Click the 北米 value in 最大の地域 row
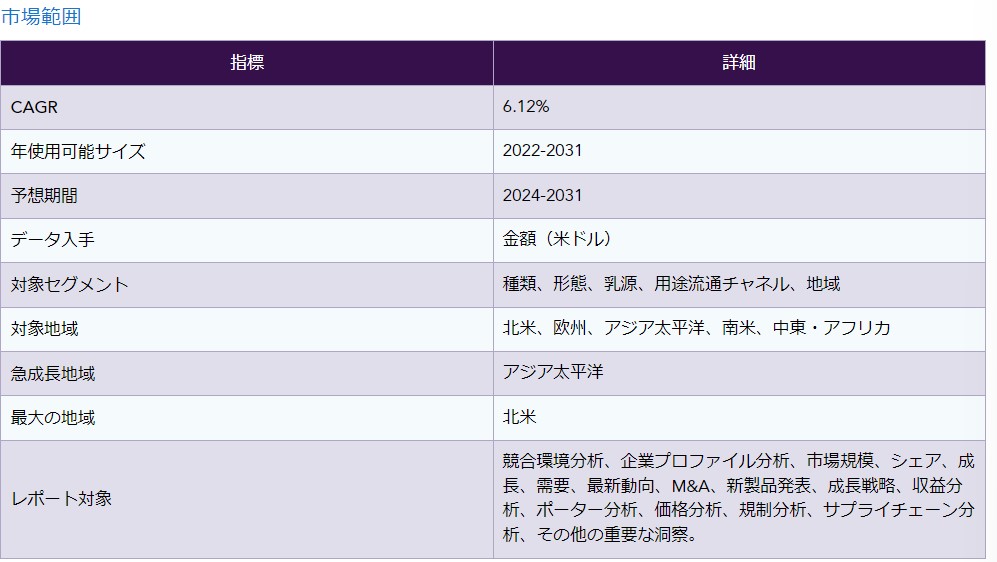This screenshot has height=562, width=997. click(519, 417)
